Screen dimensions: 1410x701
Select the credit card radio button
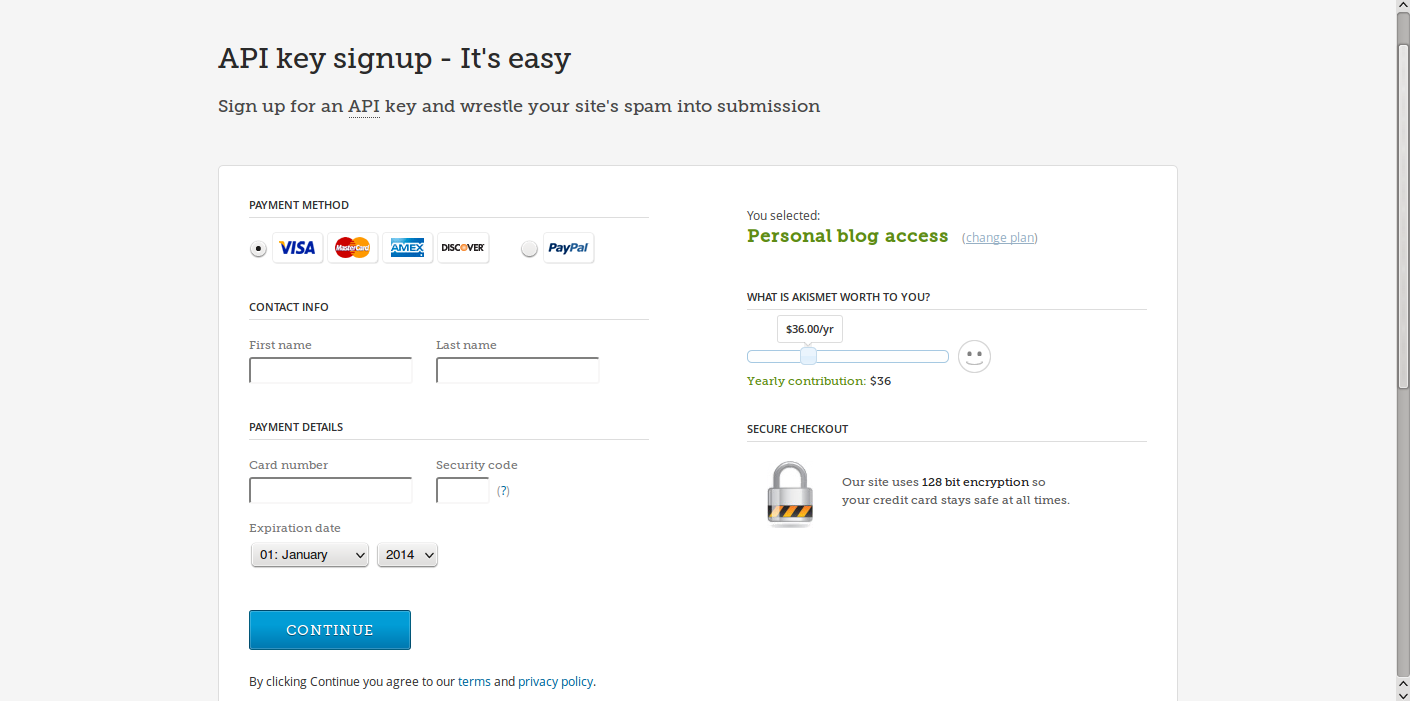point(259,249)
